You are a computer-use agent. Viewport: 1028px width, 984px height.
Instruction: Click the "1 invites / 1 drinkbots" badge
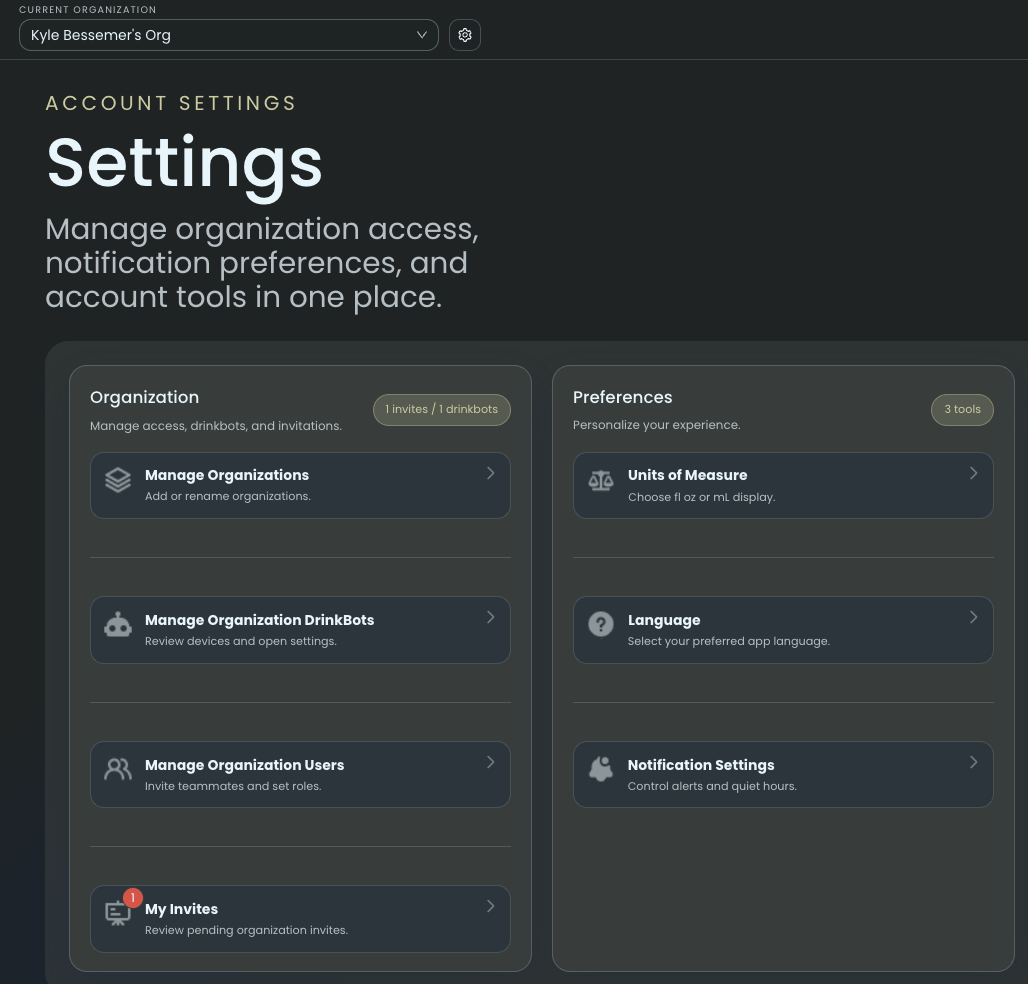point(442,409)
